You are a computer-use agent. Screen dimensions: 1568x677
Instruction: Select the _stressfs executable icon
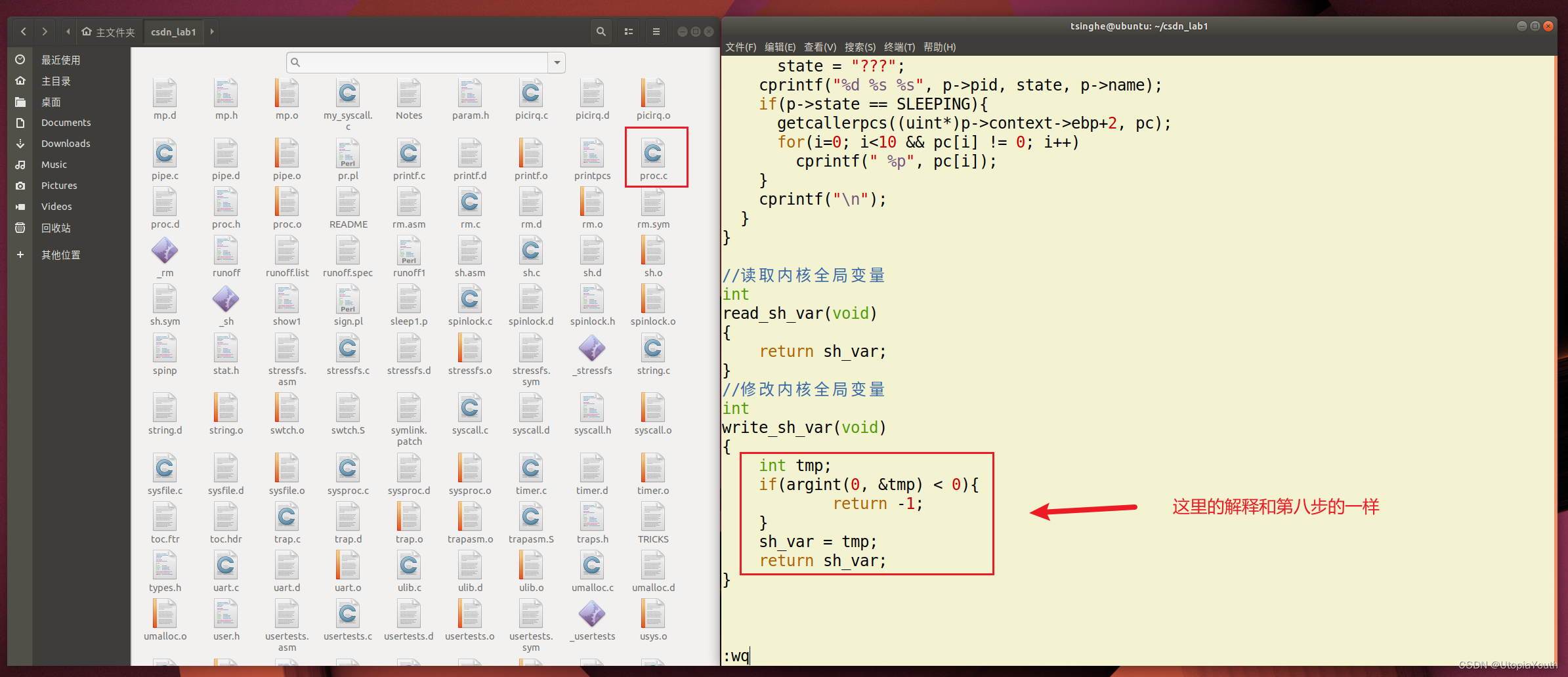tap(592, 348)
